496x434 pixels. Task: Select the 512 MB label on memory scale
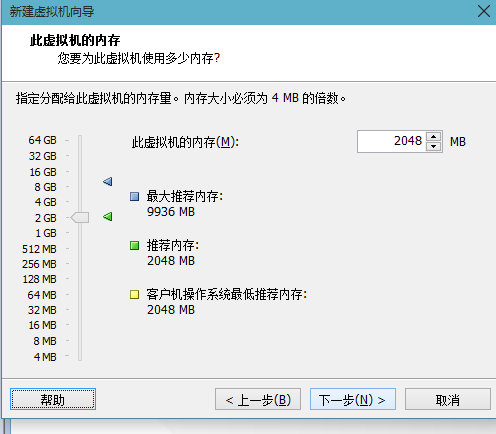click(x=39, y=249)
